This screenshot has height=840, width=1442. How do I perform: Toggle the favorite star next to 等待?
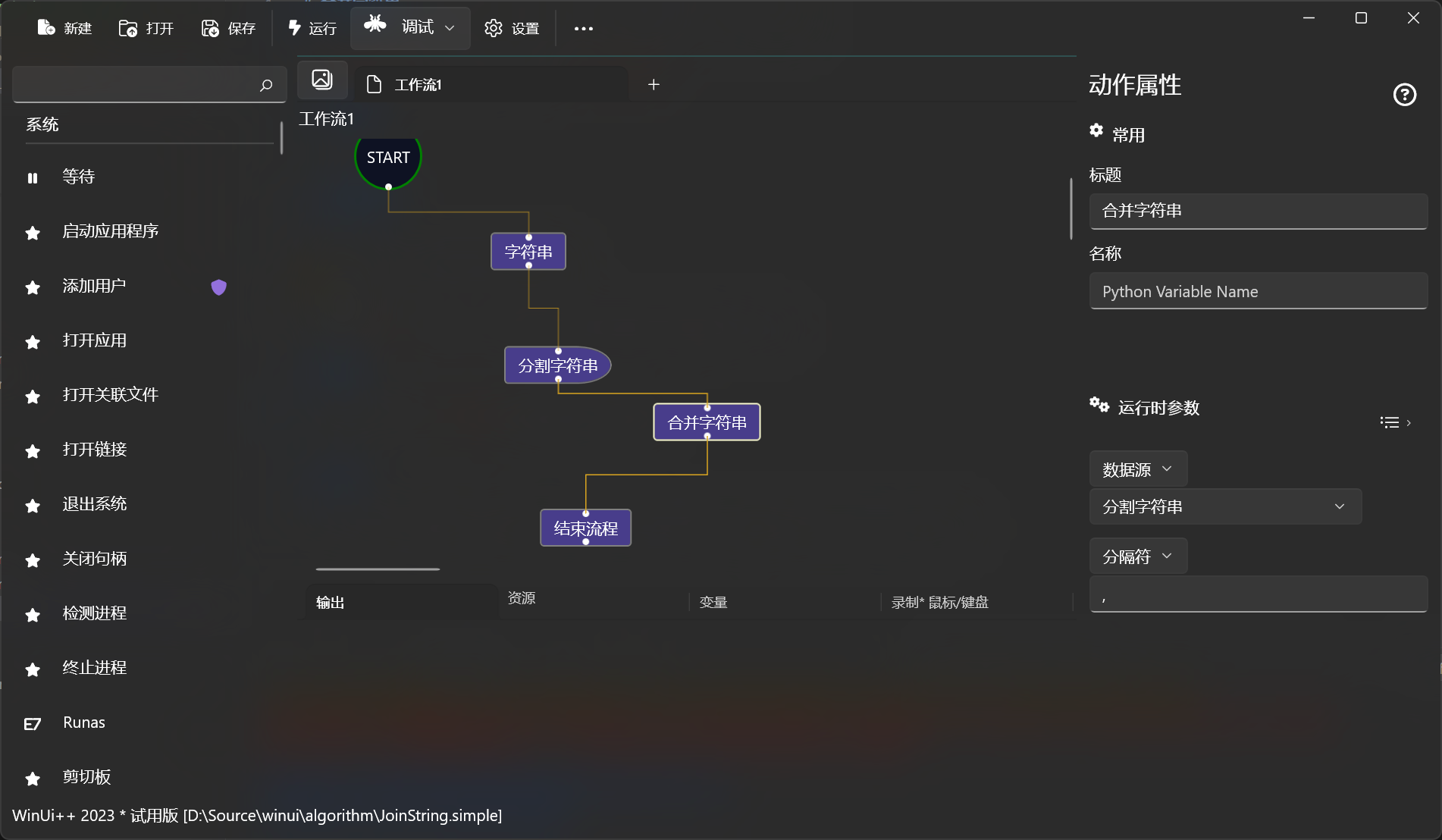(32, 178)
